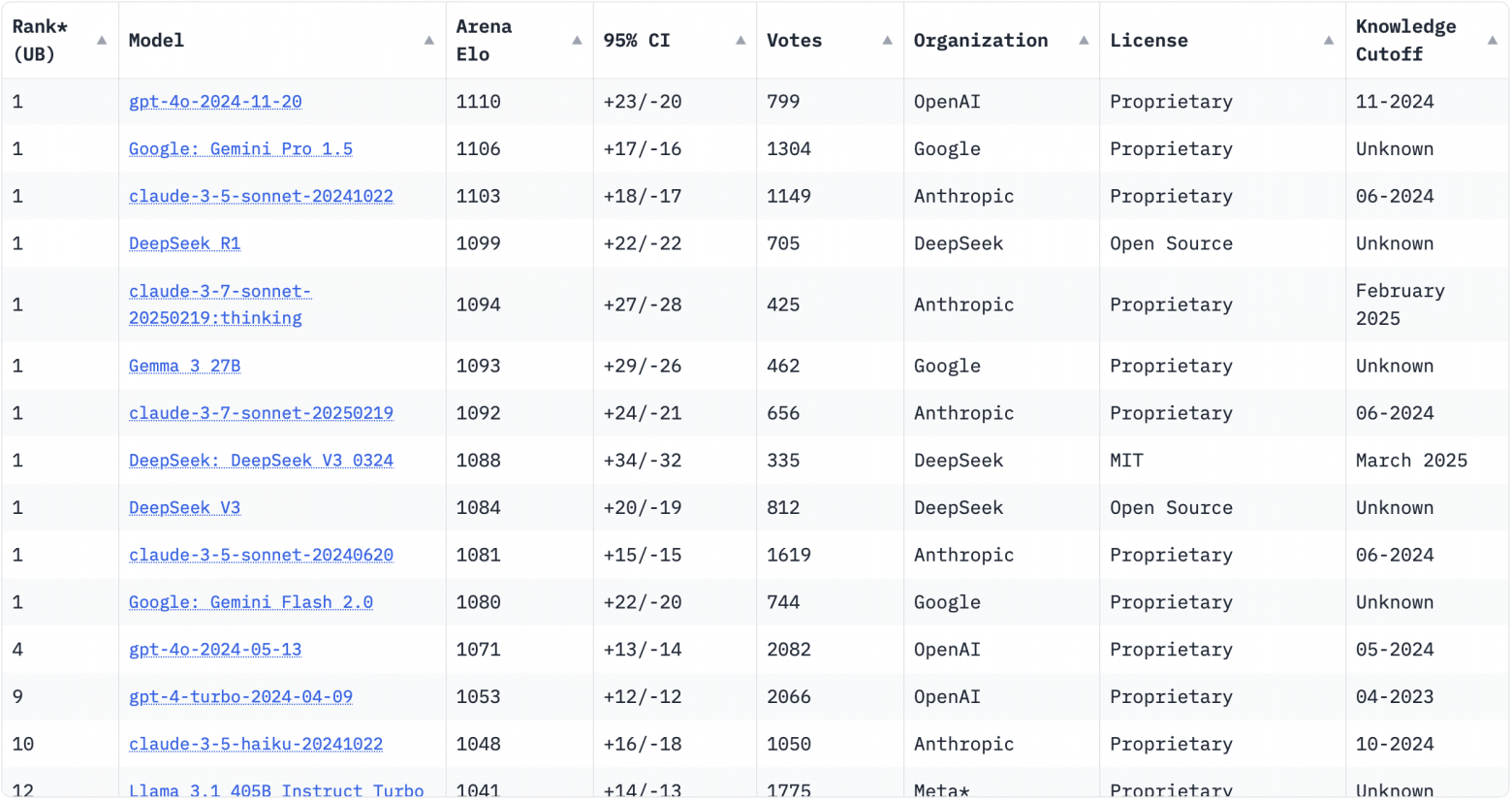This screenshot has width=1512, height=800.
Task: Open gpt-4o-2024-11-20 model link
Action: 215,102
